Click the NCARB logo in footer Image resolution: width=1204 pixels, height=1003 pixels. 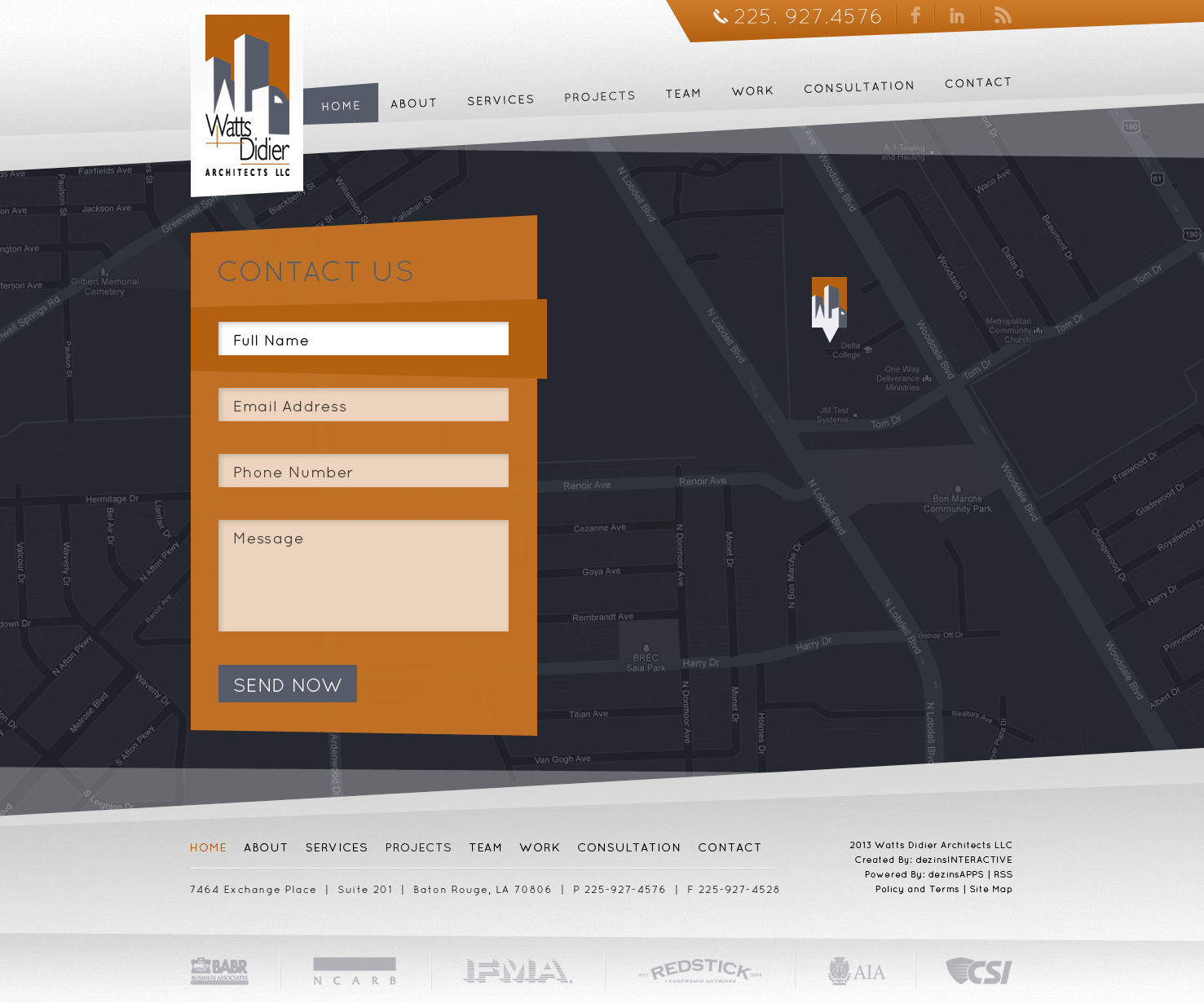(x=355, y=971)
